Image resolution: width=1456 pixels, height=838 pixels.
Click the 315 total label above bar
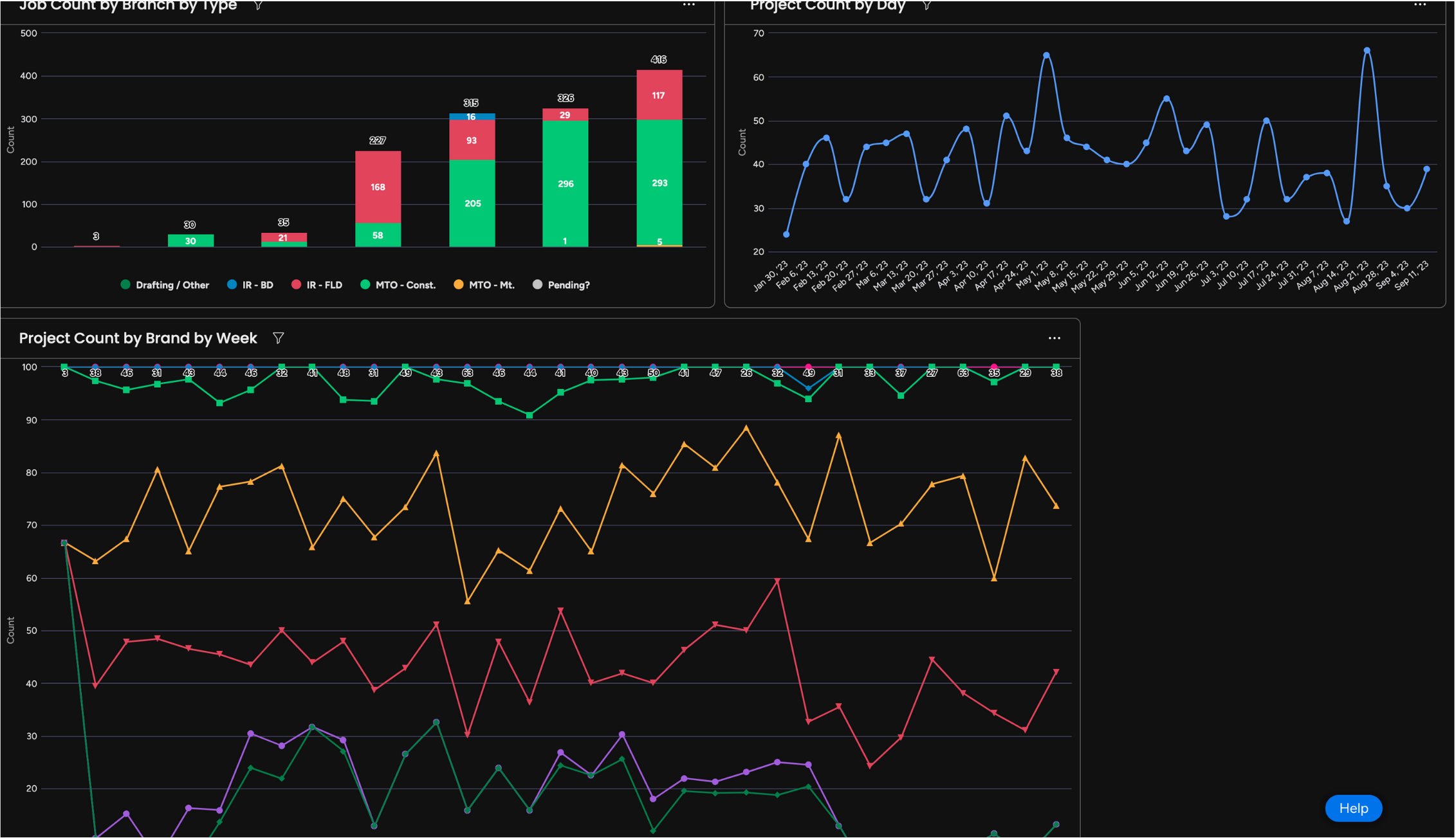click(x=471, y=103)
